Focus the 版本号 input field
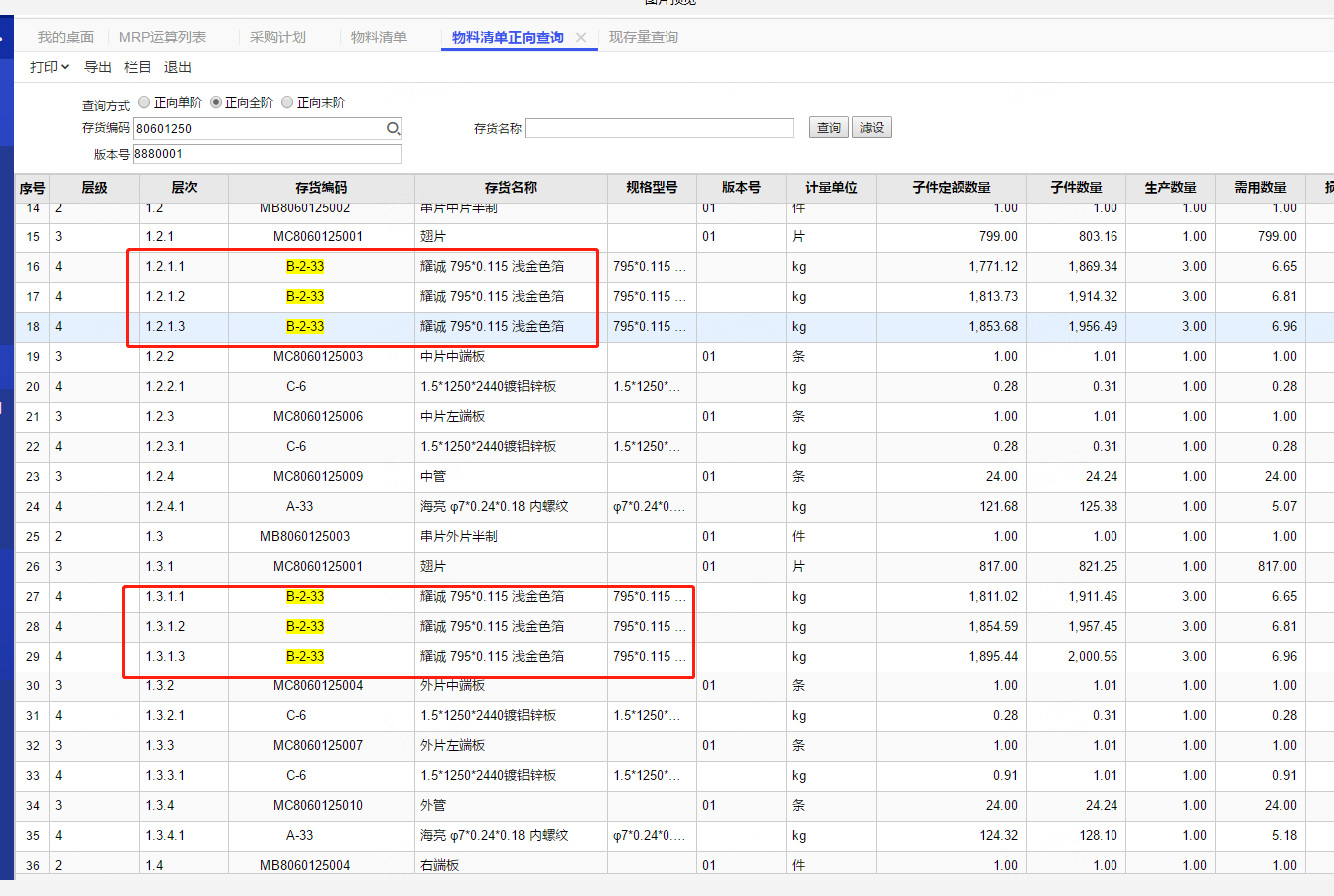The height and width of the screenshot is (896, 1334). (x=267, y=154)
